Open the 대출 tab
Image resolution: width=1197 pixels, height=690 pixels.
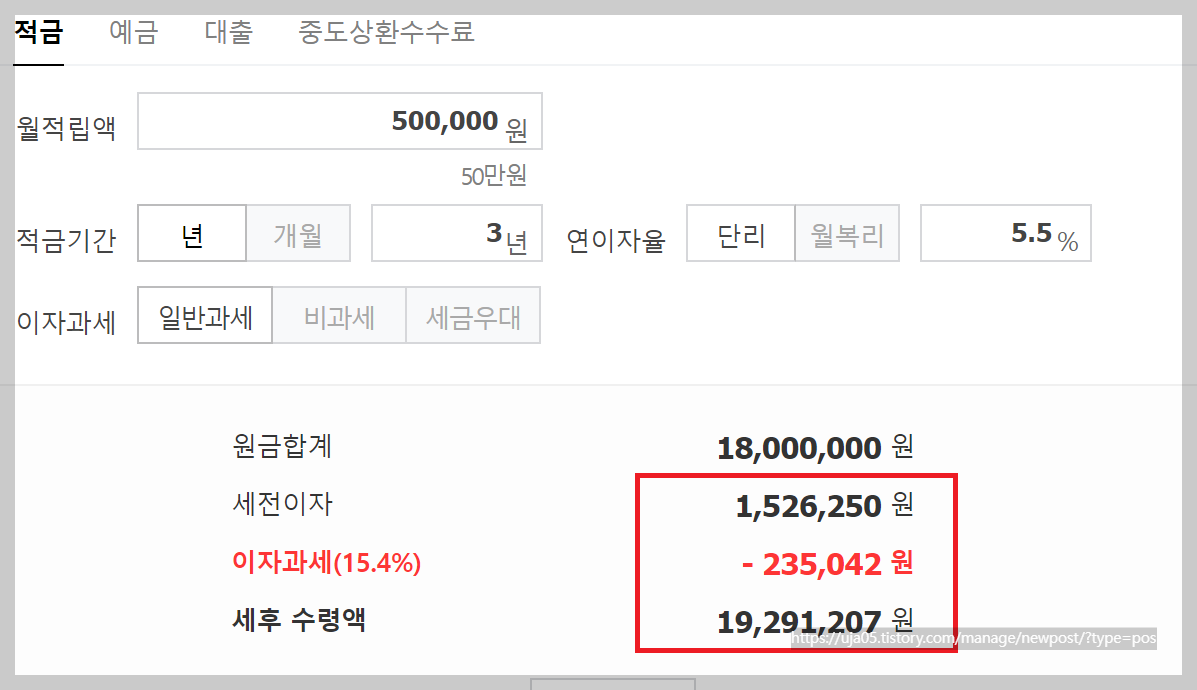[x=227, y=33]
